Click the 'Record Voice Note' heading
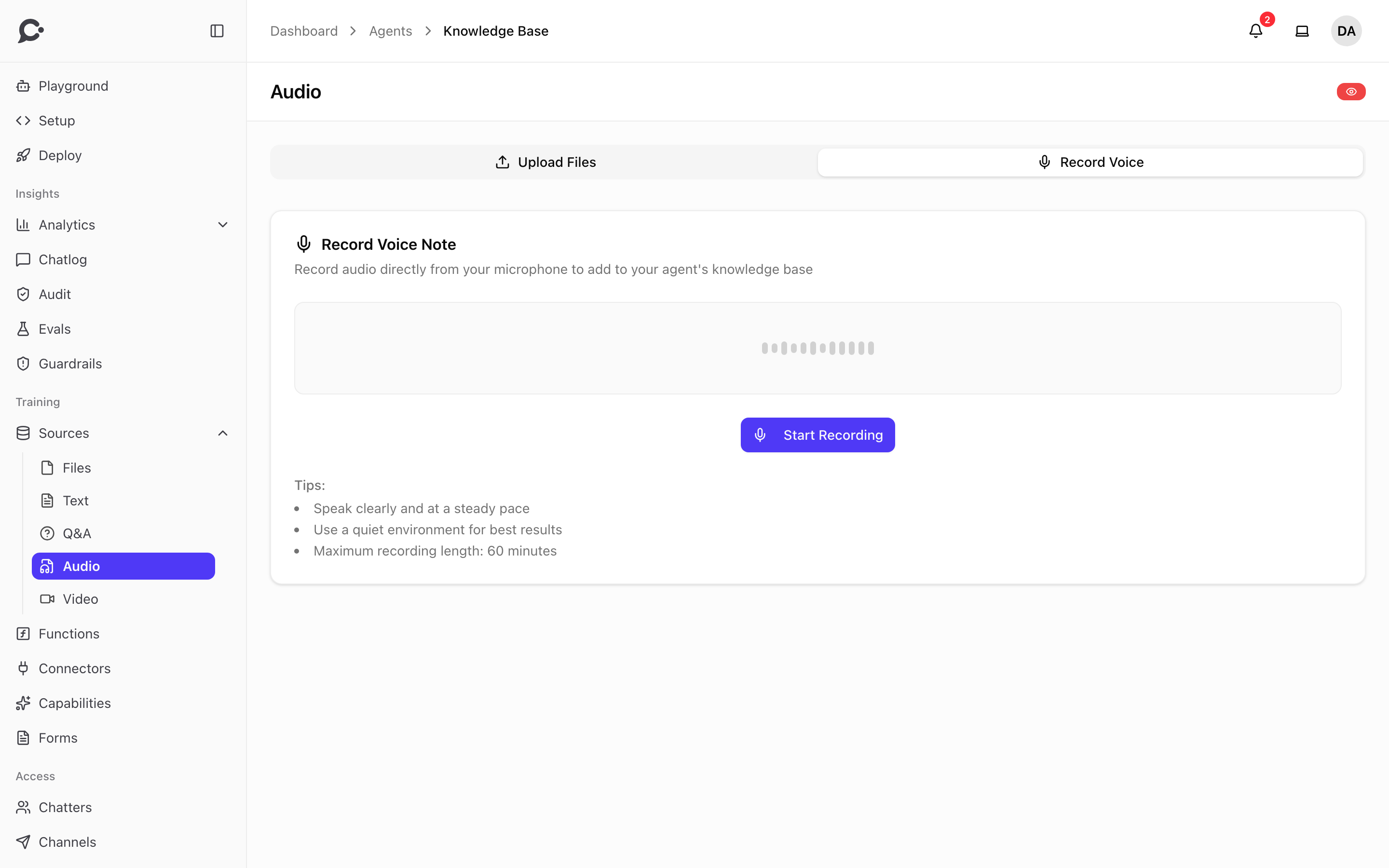Screen dimensions: 1389x868 [389, 244]
